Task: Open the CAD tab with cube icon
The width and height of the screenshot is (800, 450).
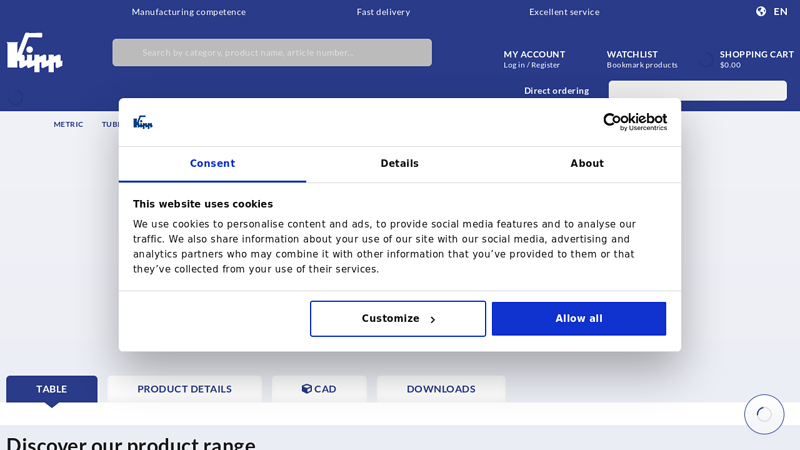Action: (x=319, y=389)
